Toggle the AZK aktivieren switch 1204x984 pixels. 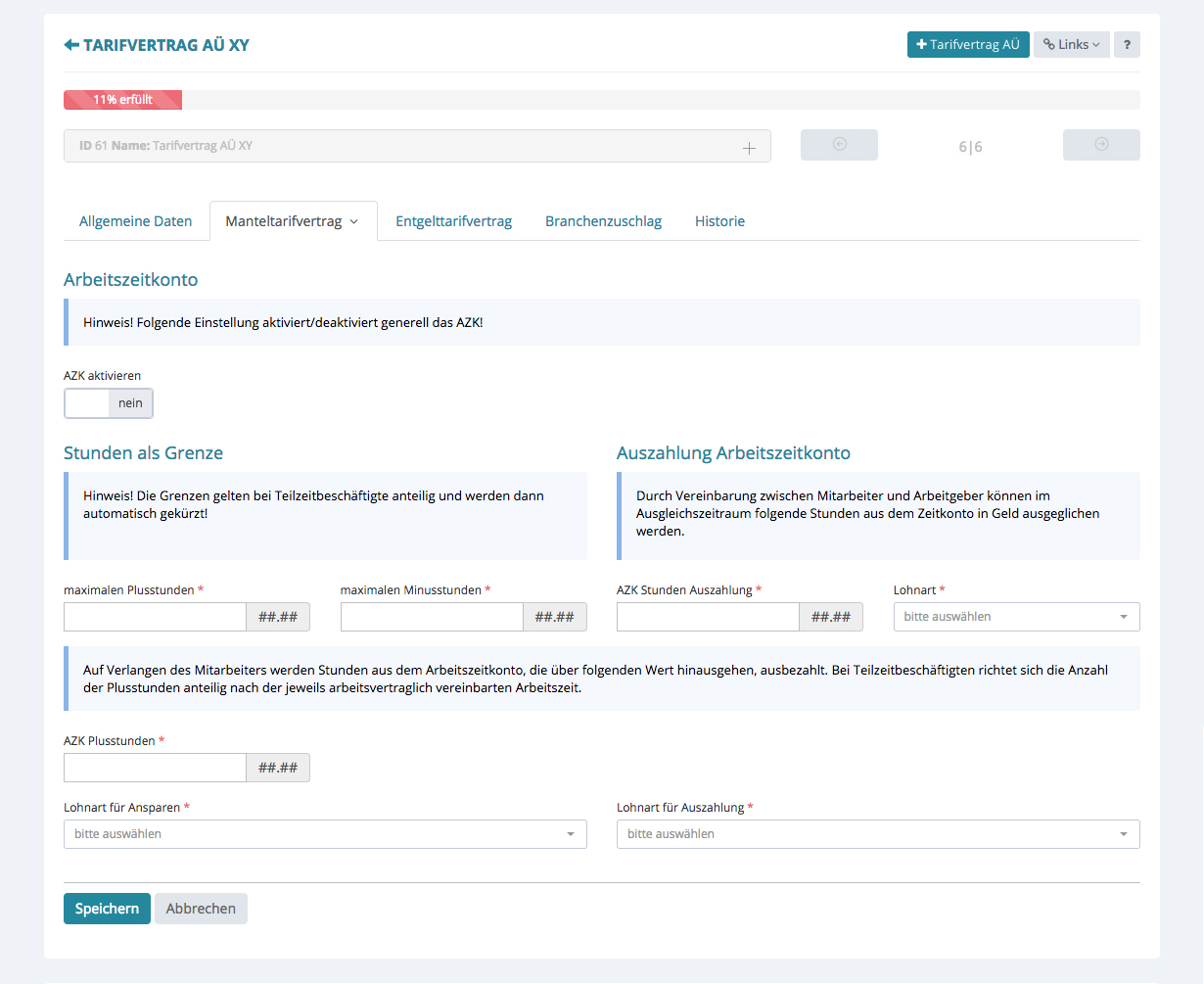[x=109, y=403]
